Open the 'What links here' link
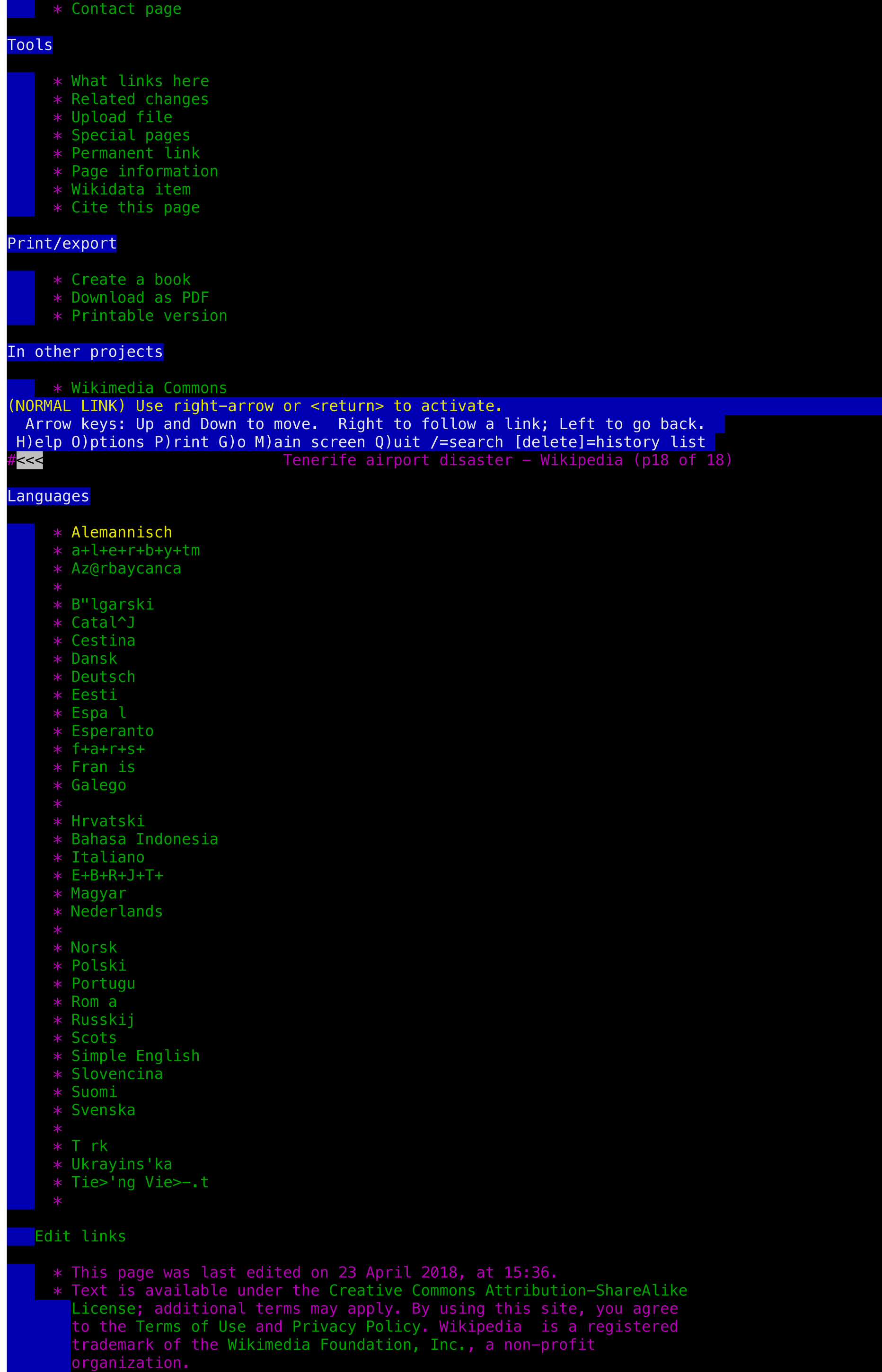Image resolution: width=882 pixels, height=1372 pixels. (x=140, y=81)
